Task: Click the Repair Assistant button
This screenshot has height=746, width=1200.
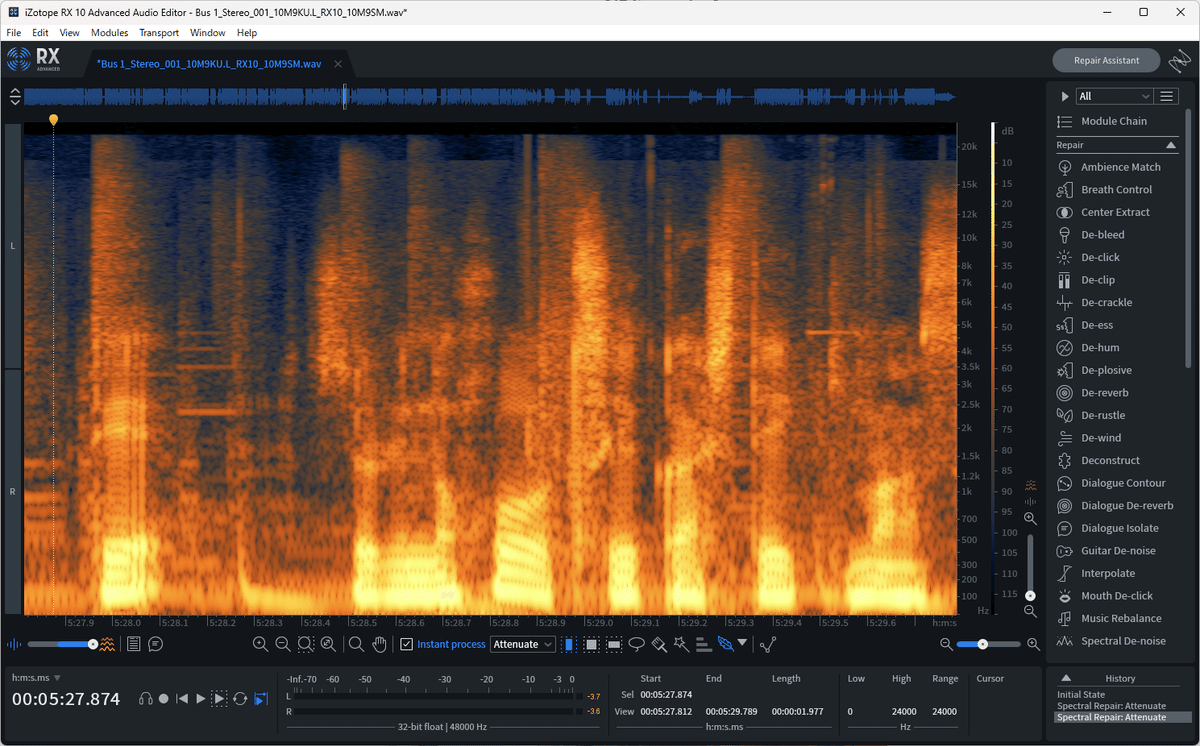Action: (1106, 61)
